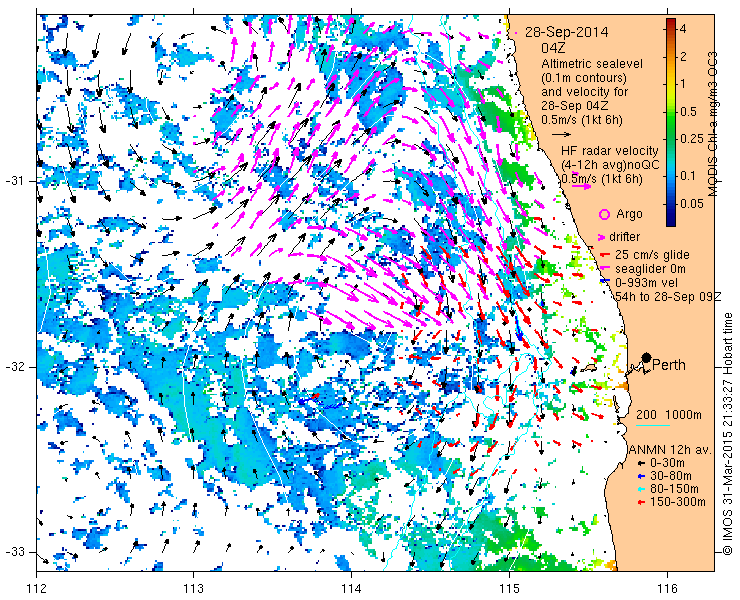Click the black 0-30m ANMN legend arrow
This screenshot has height=600, width=740.
640,463
